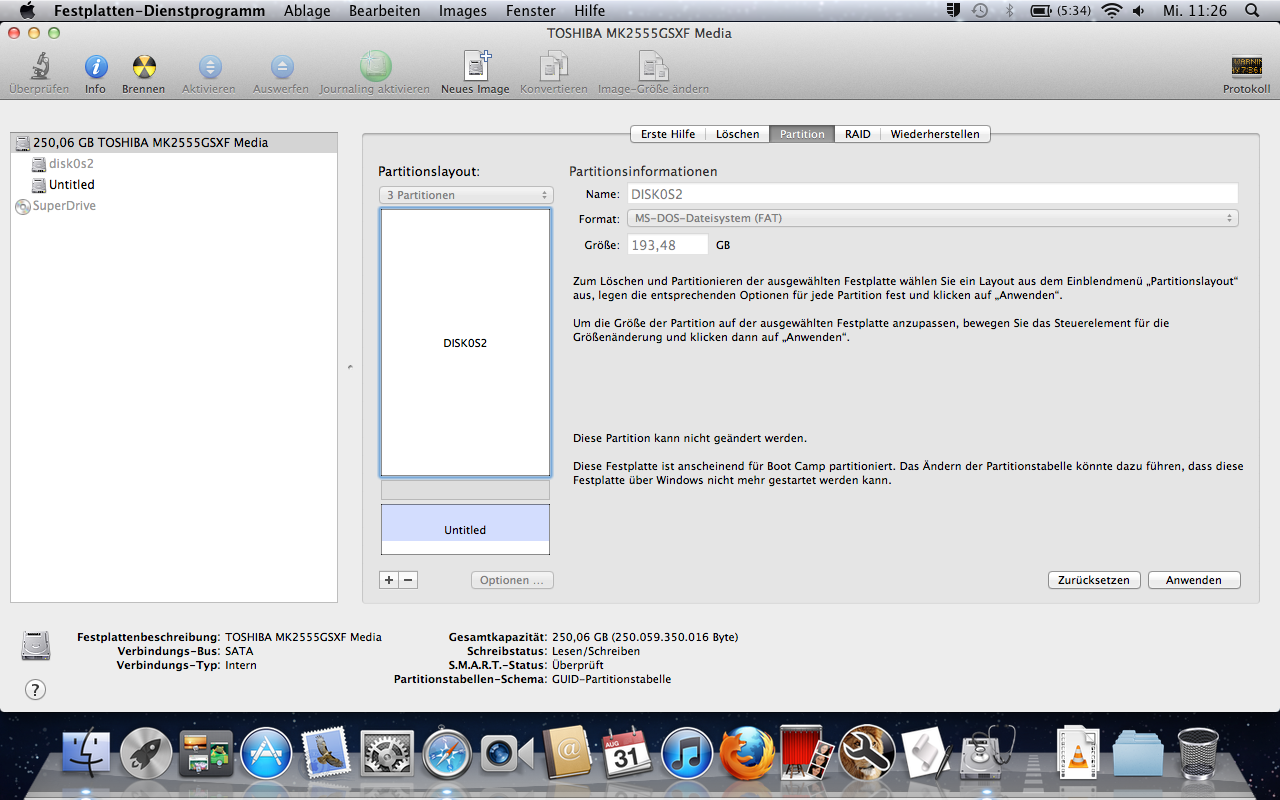Open VLC document in the Dock
Screen dimensions: 1280x800
pyautogui.click(x=1078, y=753)
